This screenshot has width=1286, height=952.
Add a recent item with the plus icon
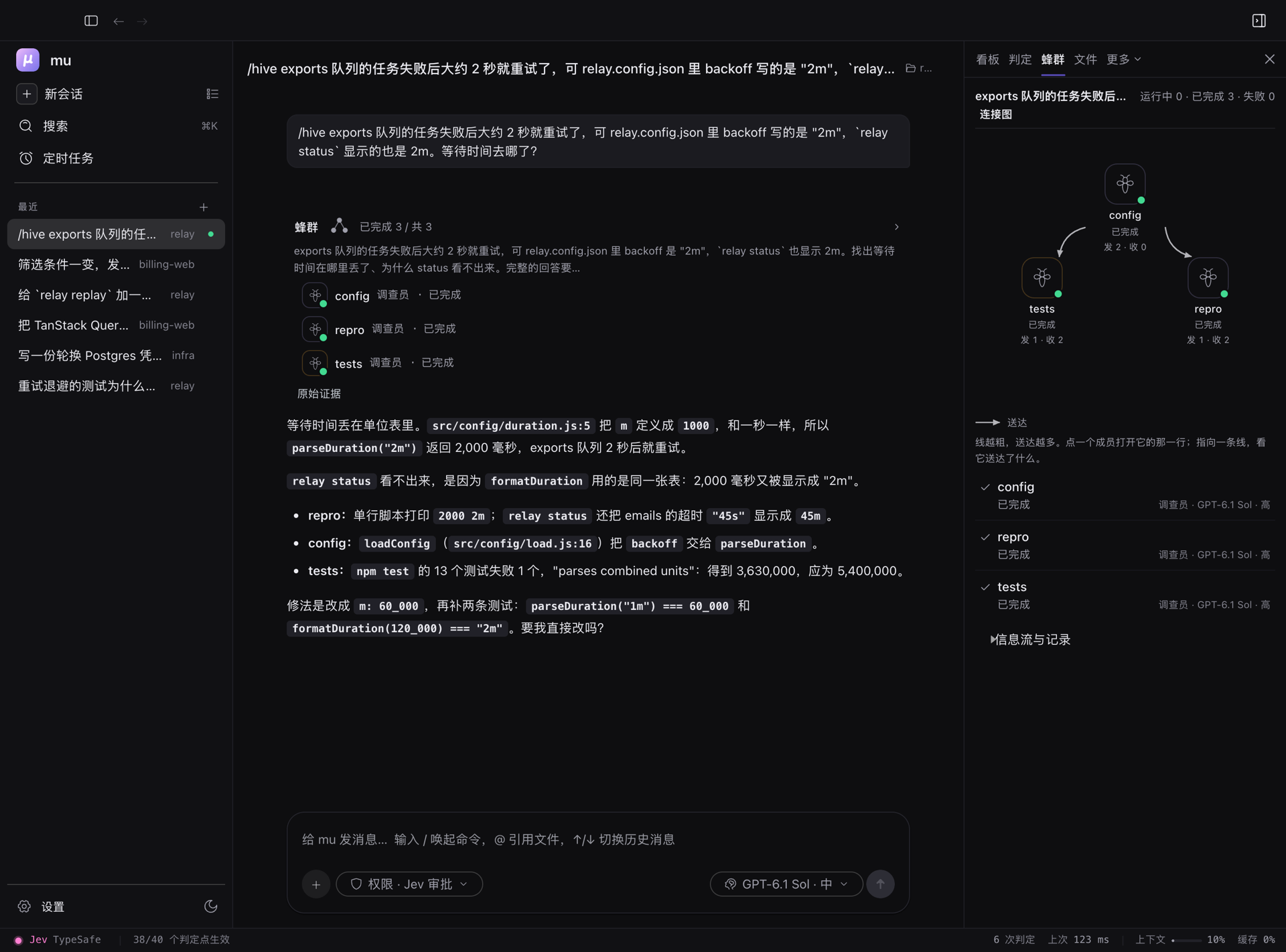pos(204,207)
